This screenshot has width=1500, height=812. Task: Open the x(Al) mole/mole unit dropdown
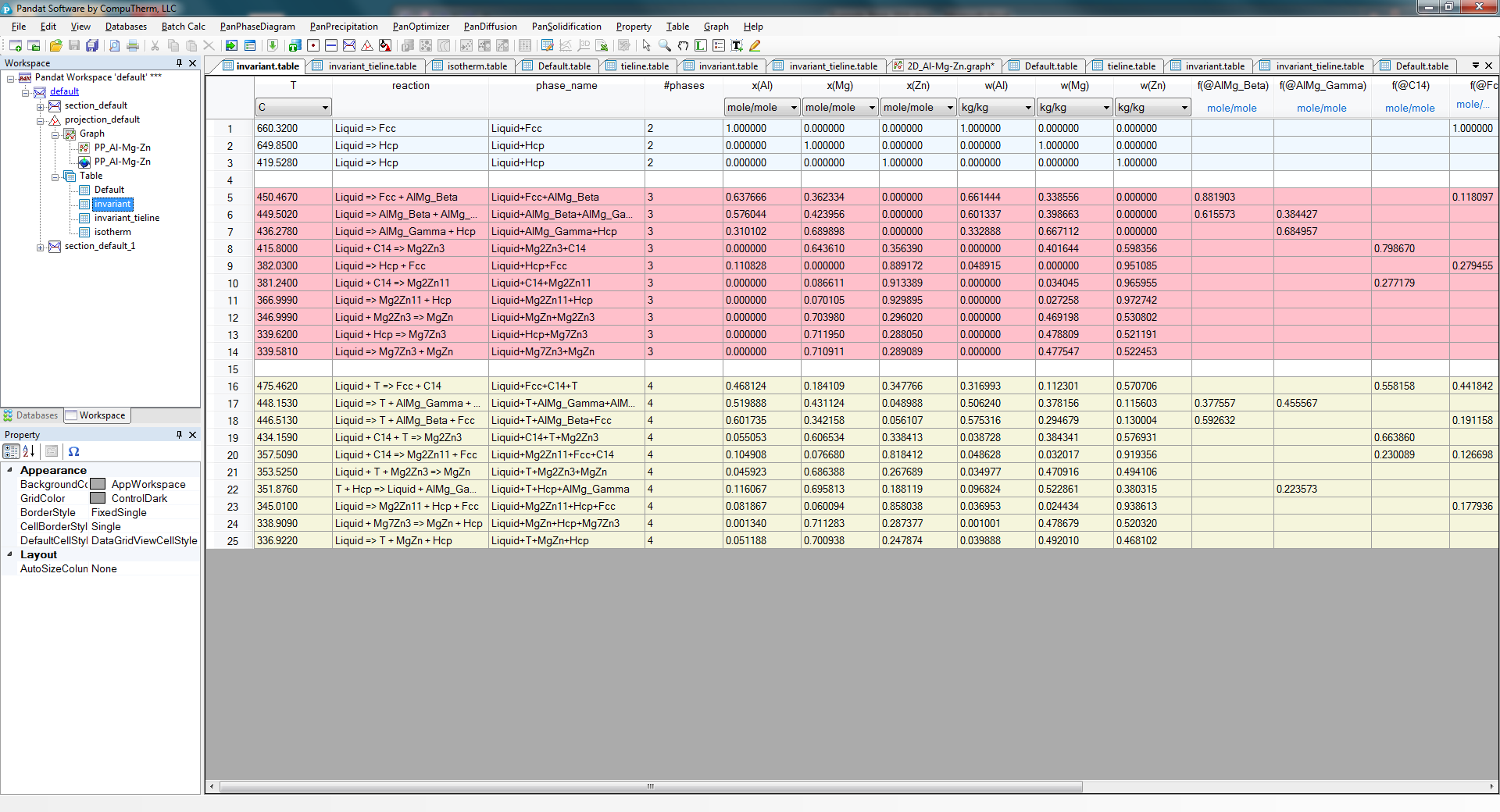click(x=794, y=108)
